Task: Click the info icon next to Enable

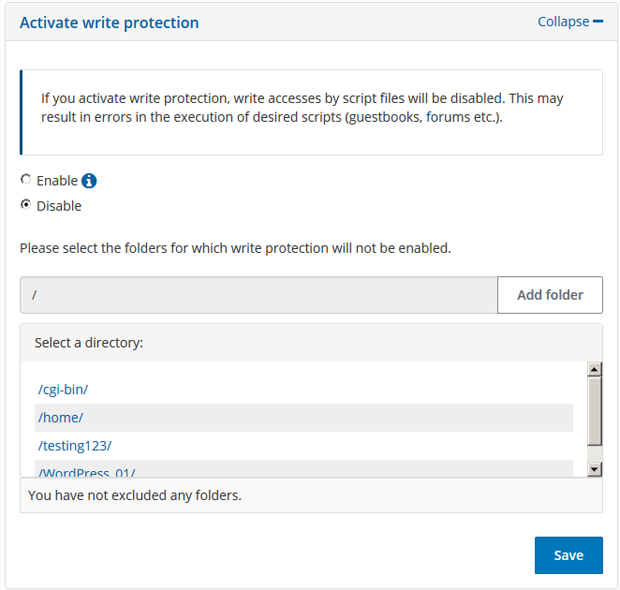Action: 89,181
